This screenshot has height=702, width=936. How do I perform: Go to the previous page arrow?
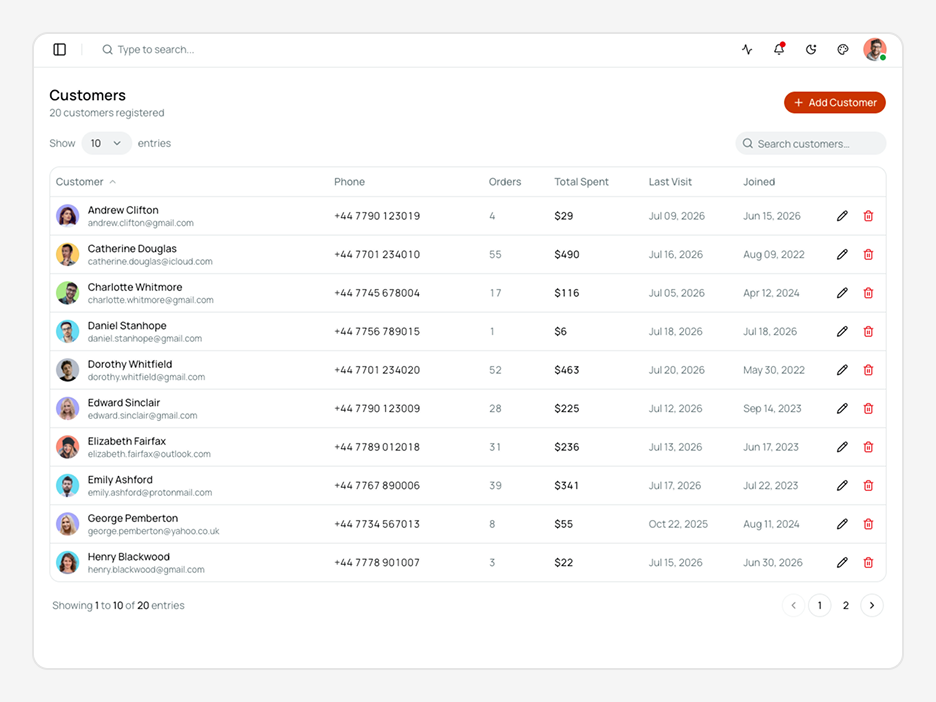point(793,605)
